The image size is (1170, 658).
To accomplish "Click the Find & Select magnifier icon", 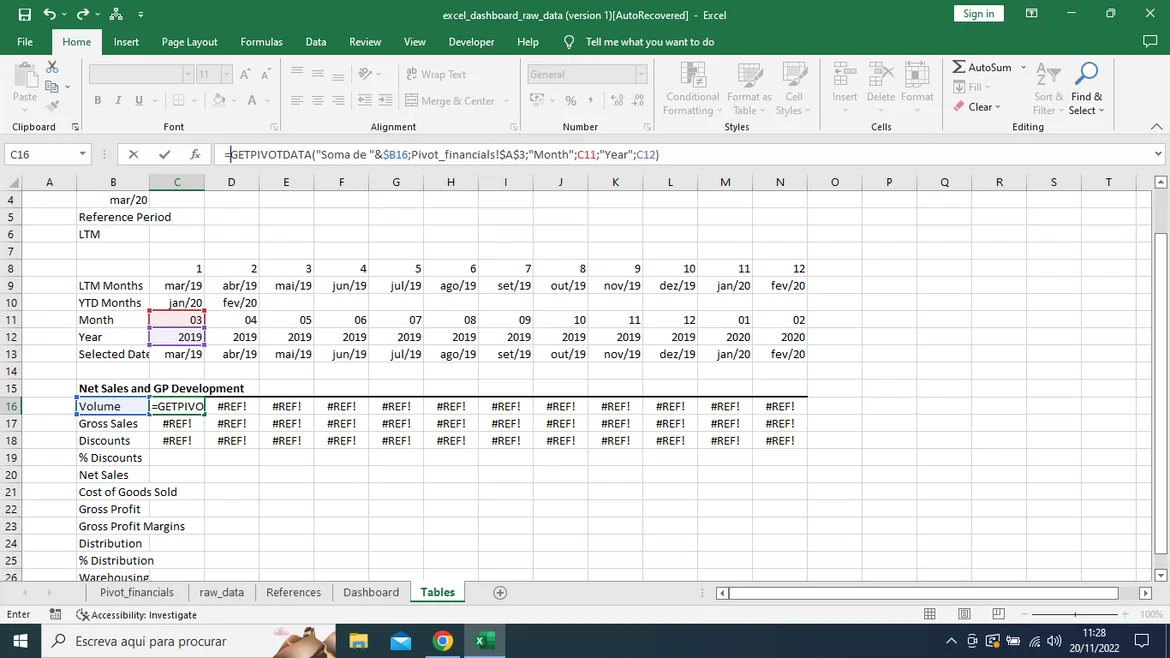I will (1086, 74).
